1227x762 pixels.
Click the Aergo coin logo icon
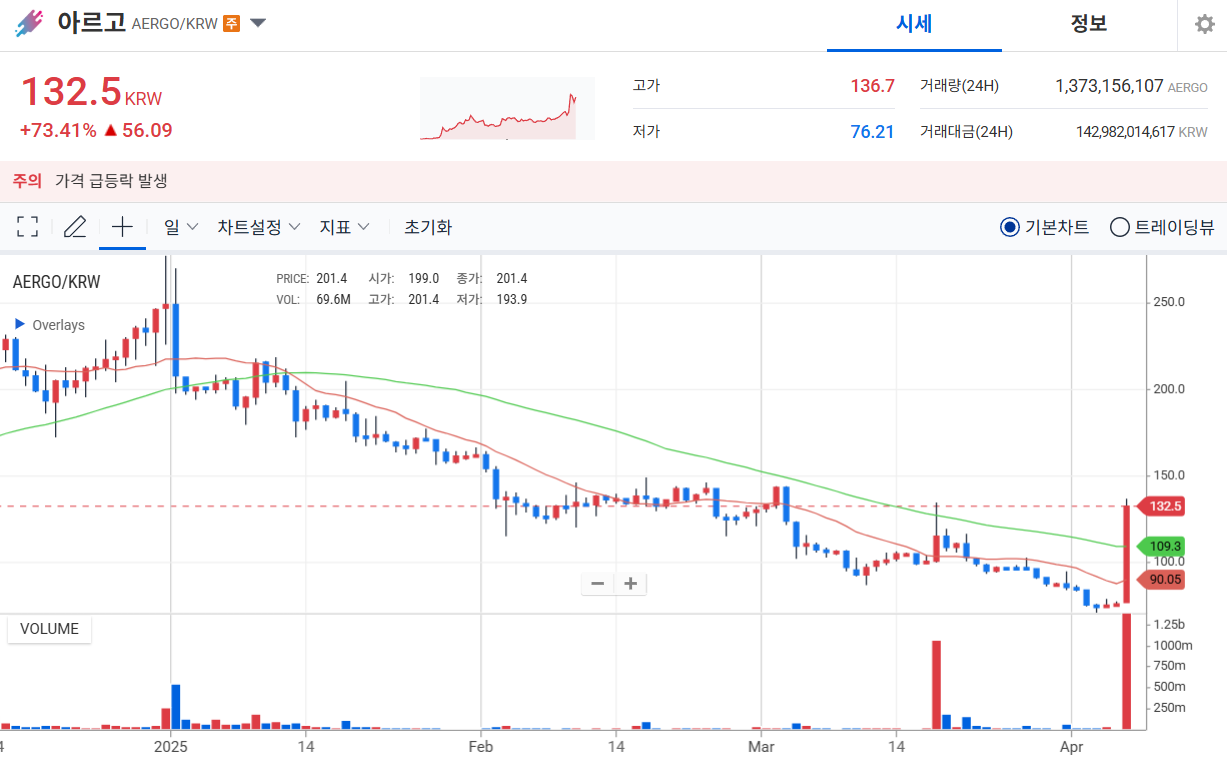click(x=30, y=23)
